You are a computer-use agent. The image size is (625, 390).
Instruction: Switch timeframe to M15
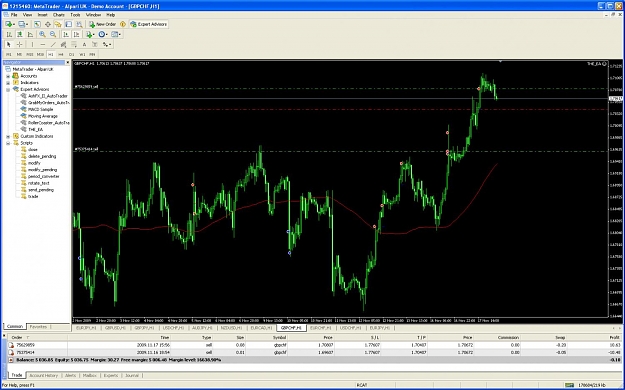pos(29,54)
